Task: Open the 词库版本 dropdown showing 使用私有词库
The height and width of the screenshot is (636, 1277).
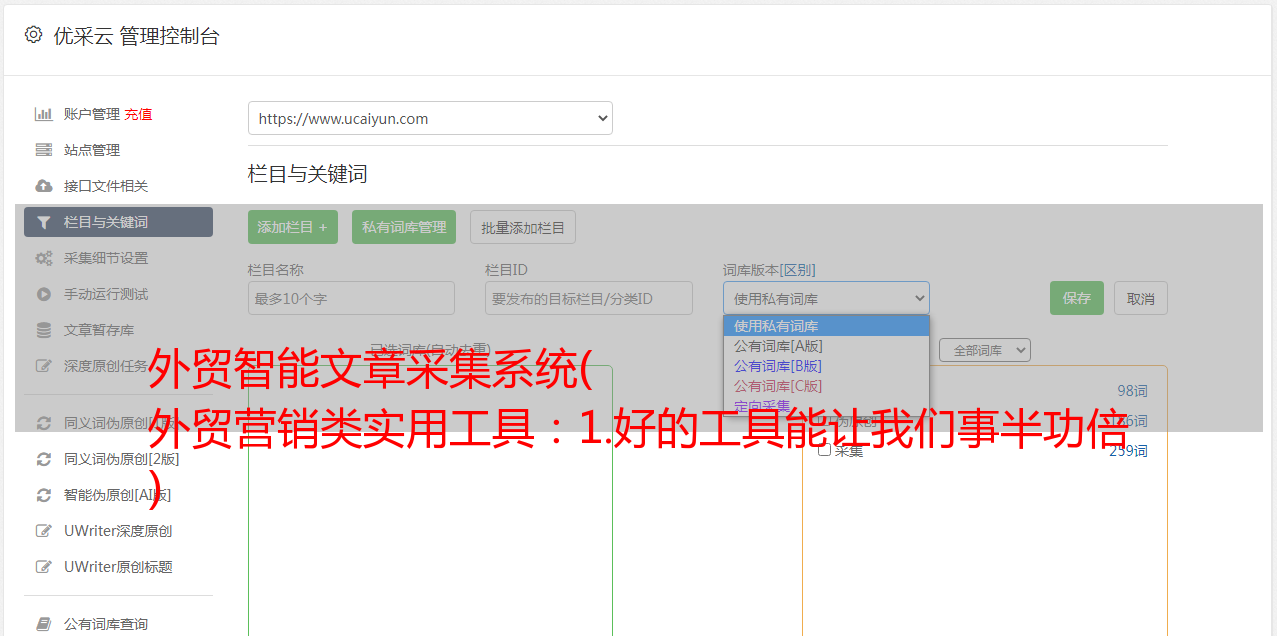Action: (826, 298)
